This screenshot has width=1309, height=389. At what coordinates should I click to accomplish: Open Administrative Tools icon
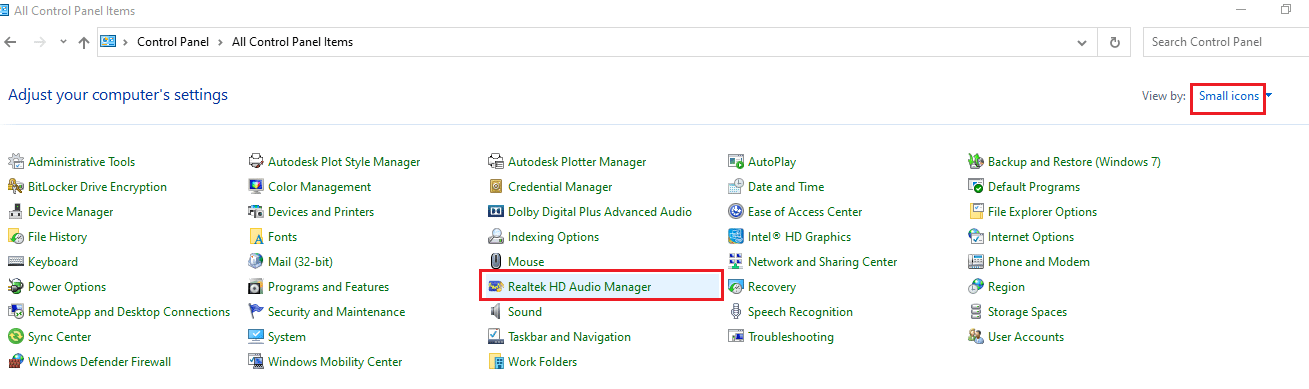coord(16,162)
